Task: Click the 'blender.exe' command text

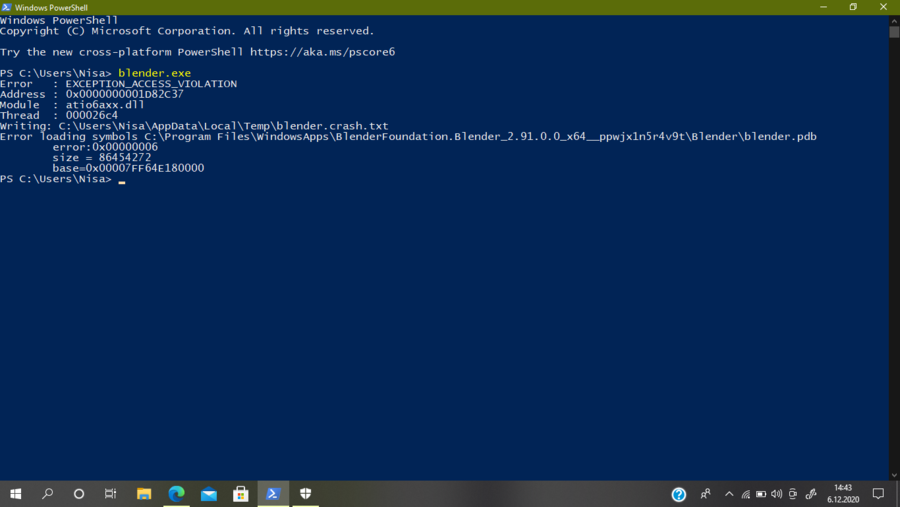Action: 154,73
